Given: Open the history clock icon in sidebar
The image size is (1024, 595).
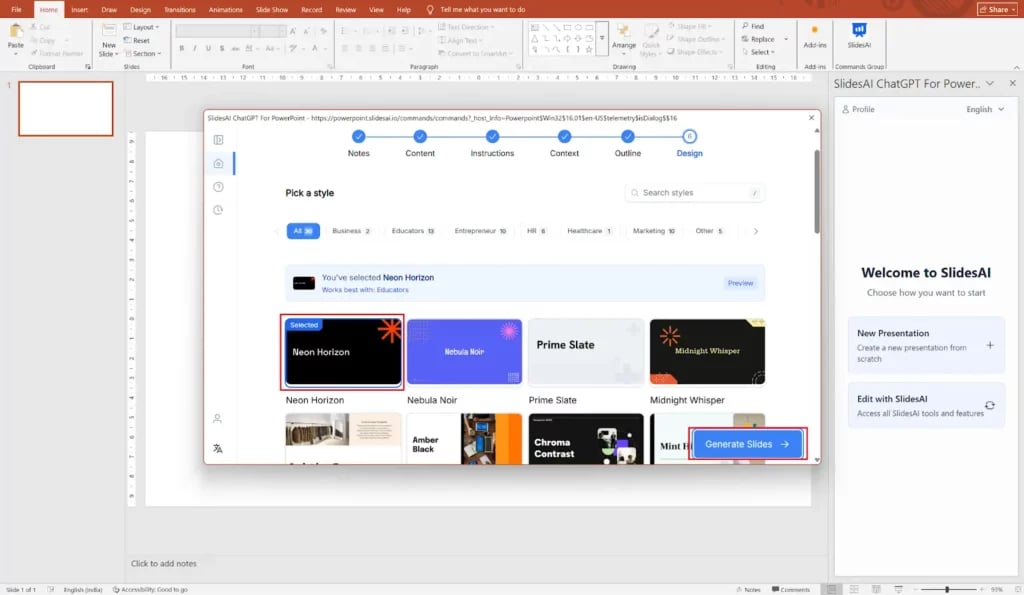Looking at the screenshot, I should (x=218, y=210).
